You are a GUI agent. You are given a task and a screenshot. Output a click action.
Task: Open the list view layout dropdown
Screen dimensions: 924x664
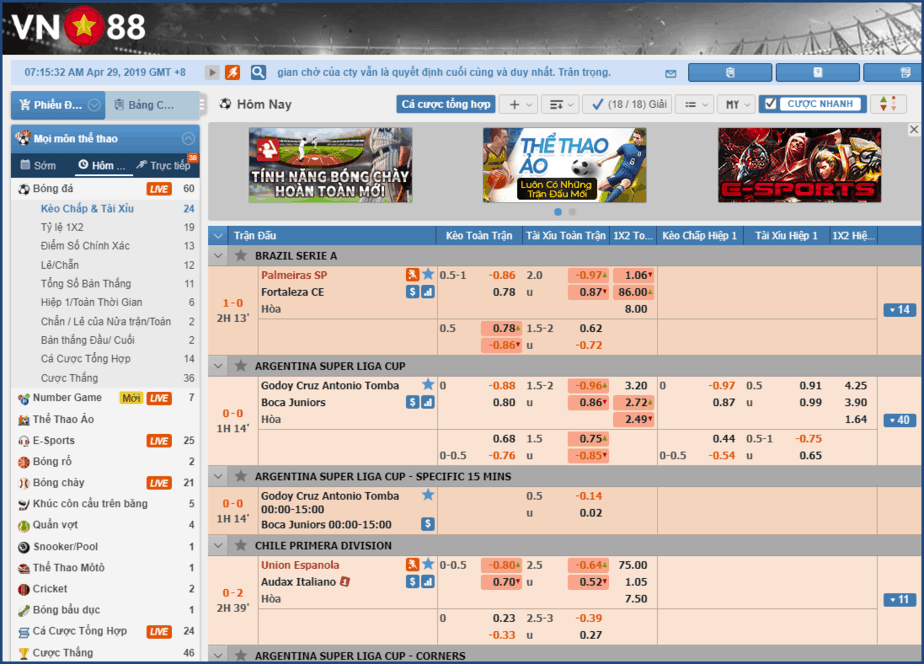pyautogui.click(x=695, y=104)
